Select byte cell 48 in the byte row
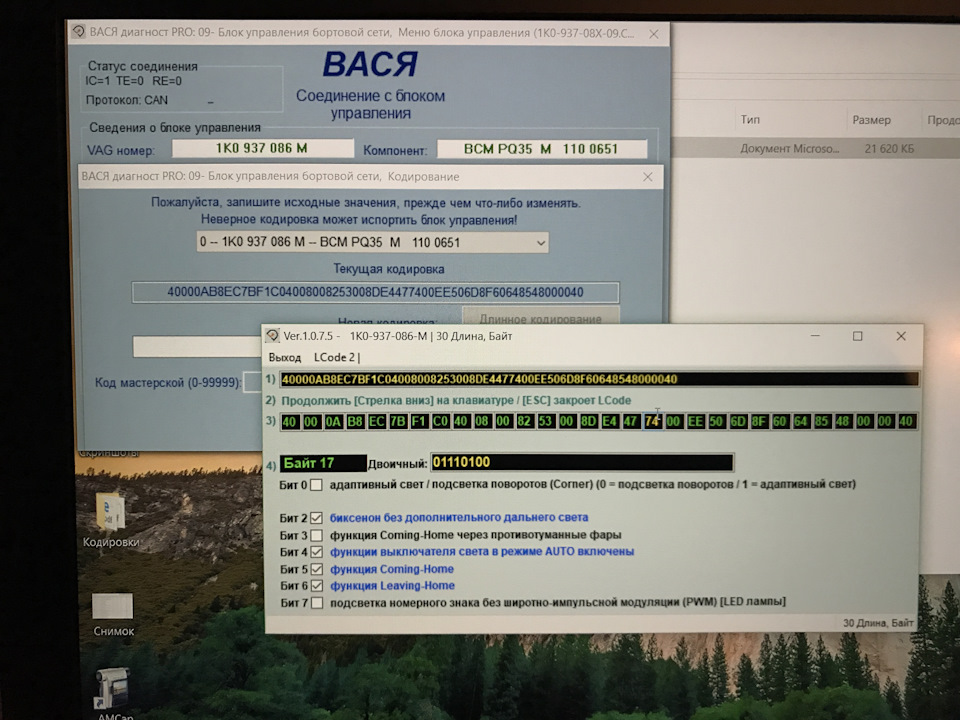 pyautogui.click(x=843, y=421)
